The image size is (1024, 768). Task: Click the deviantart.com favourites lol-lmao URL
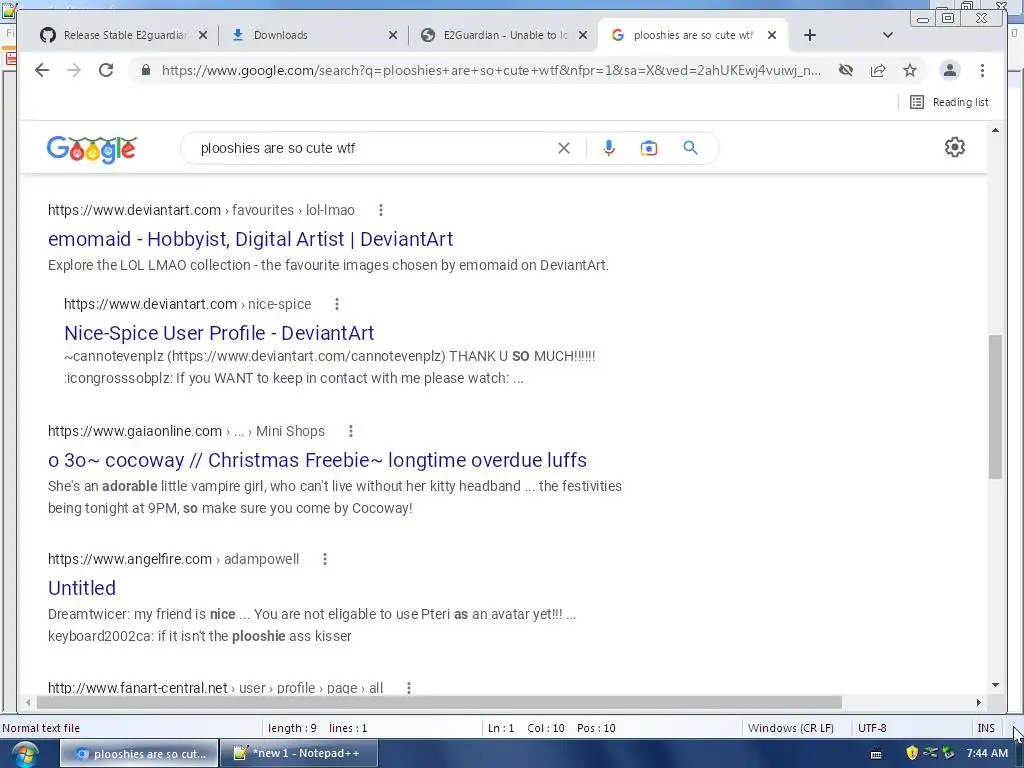coord(201,210)
